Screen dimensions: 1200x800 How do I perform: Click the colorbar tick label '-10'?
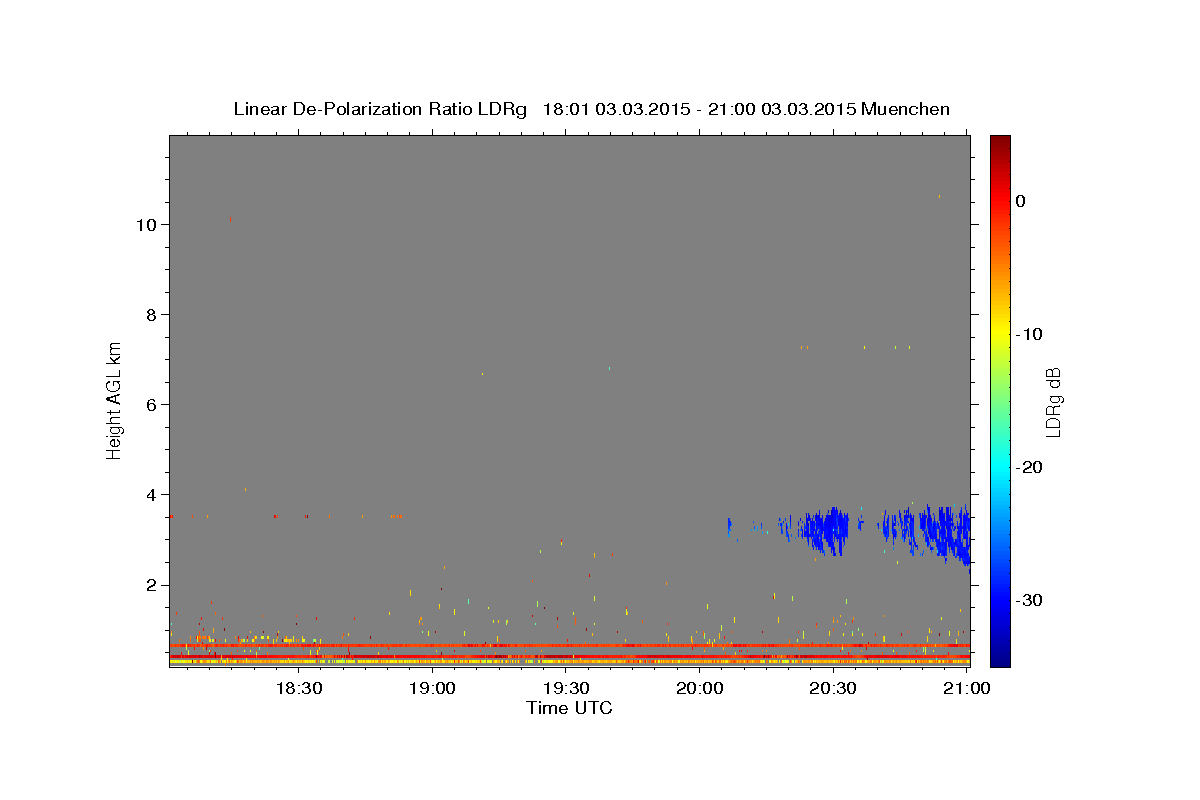click(1029, 334)
